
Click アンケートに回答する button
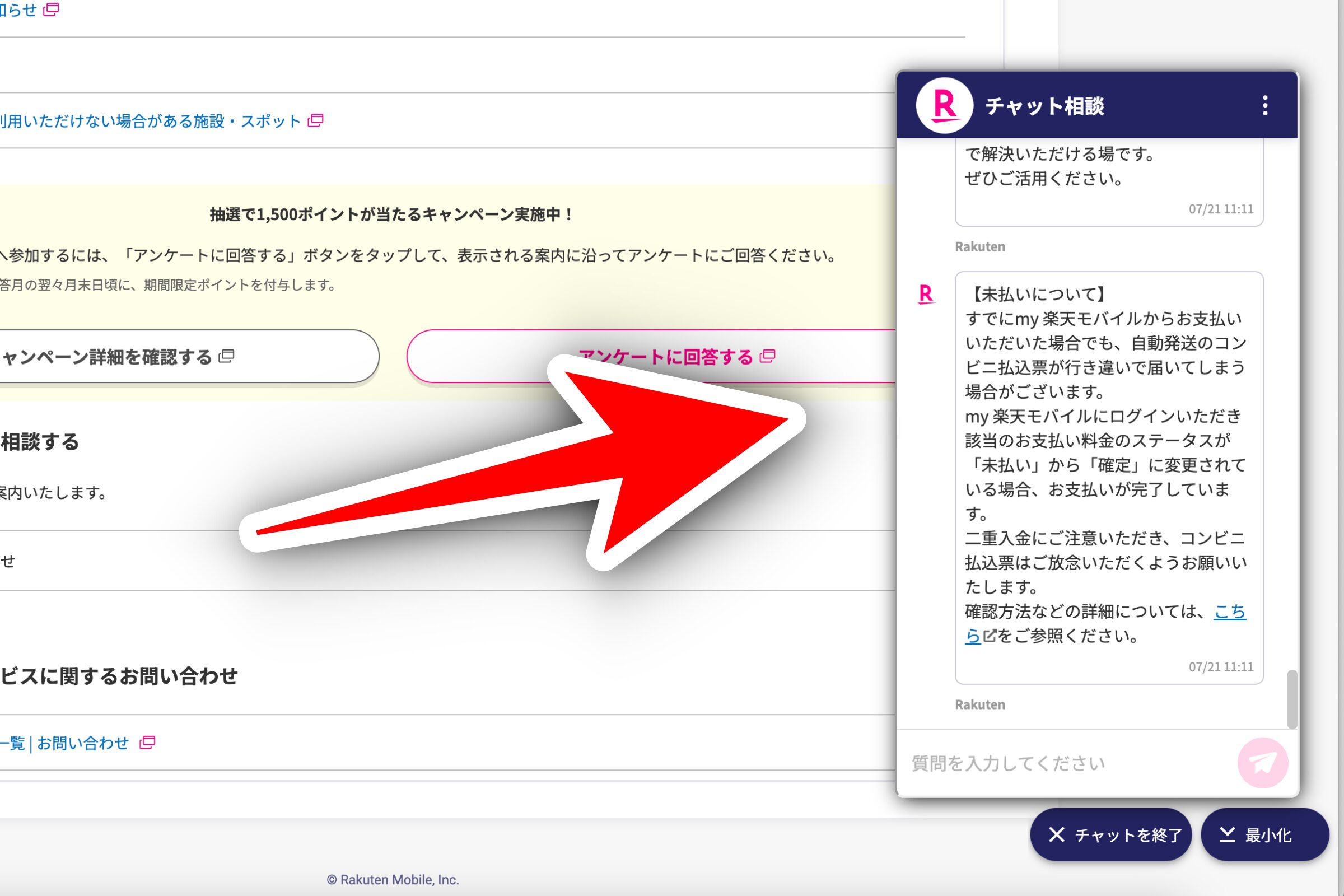coord(651,356)
